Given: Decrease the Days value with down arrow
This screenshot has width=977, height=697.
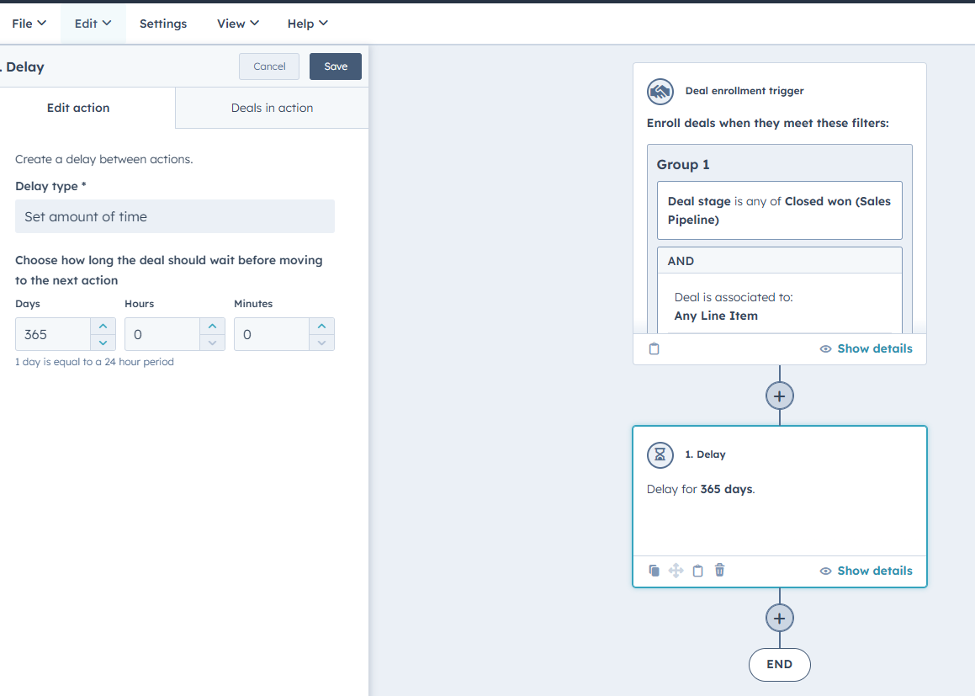Looking at the screenshot, I should [103, 343].
